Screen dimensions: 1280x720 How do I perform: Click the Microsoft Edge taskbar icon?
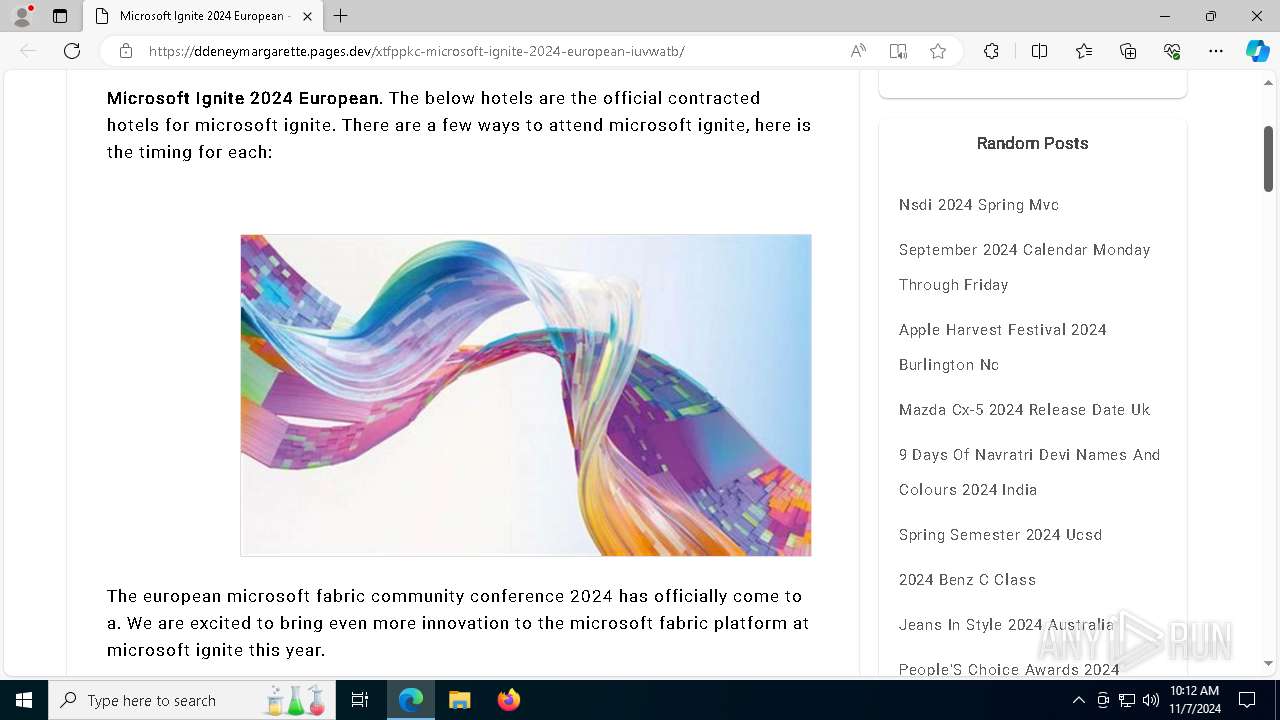pos(411,700)
